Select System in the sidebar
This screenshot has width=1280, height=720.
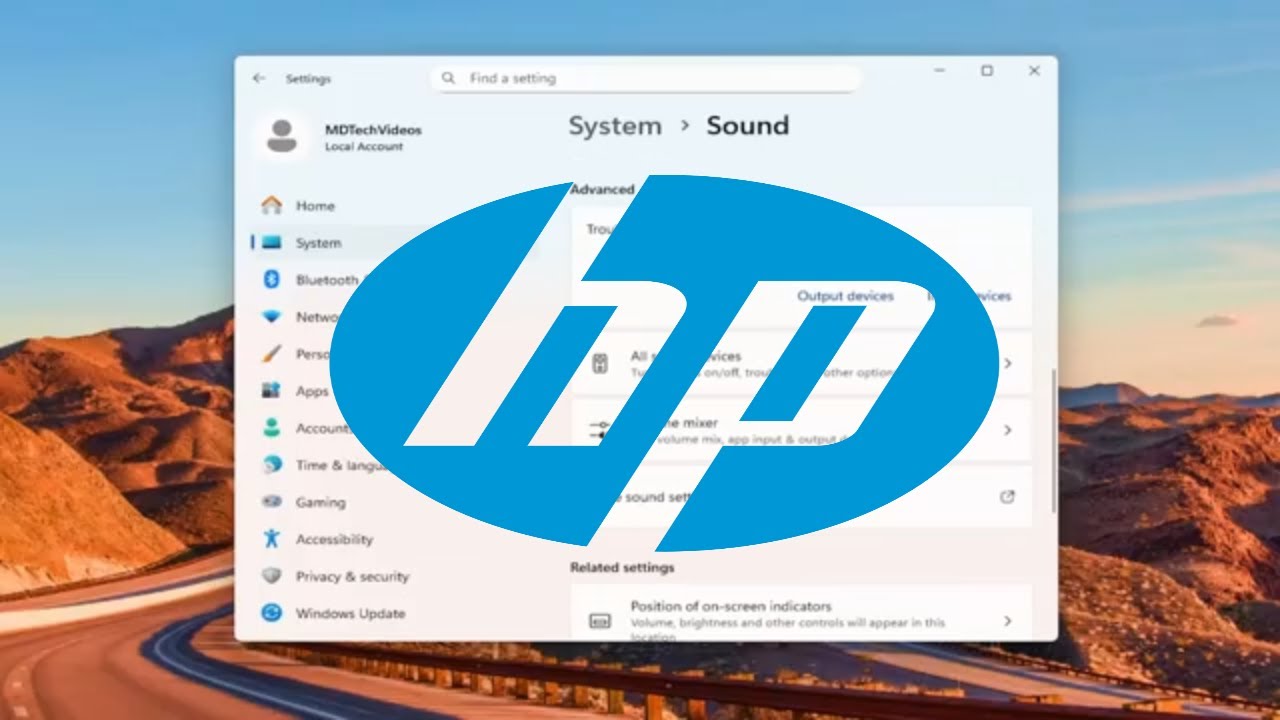[x=318, y=243]
